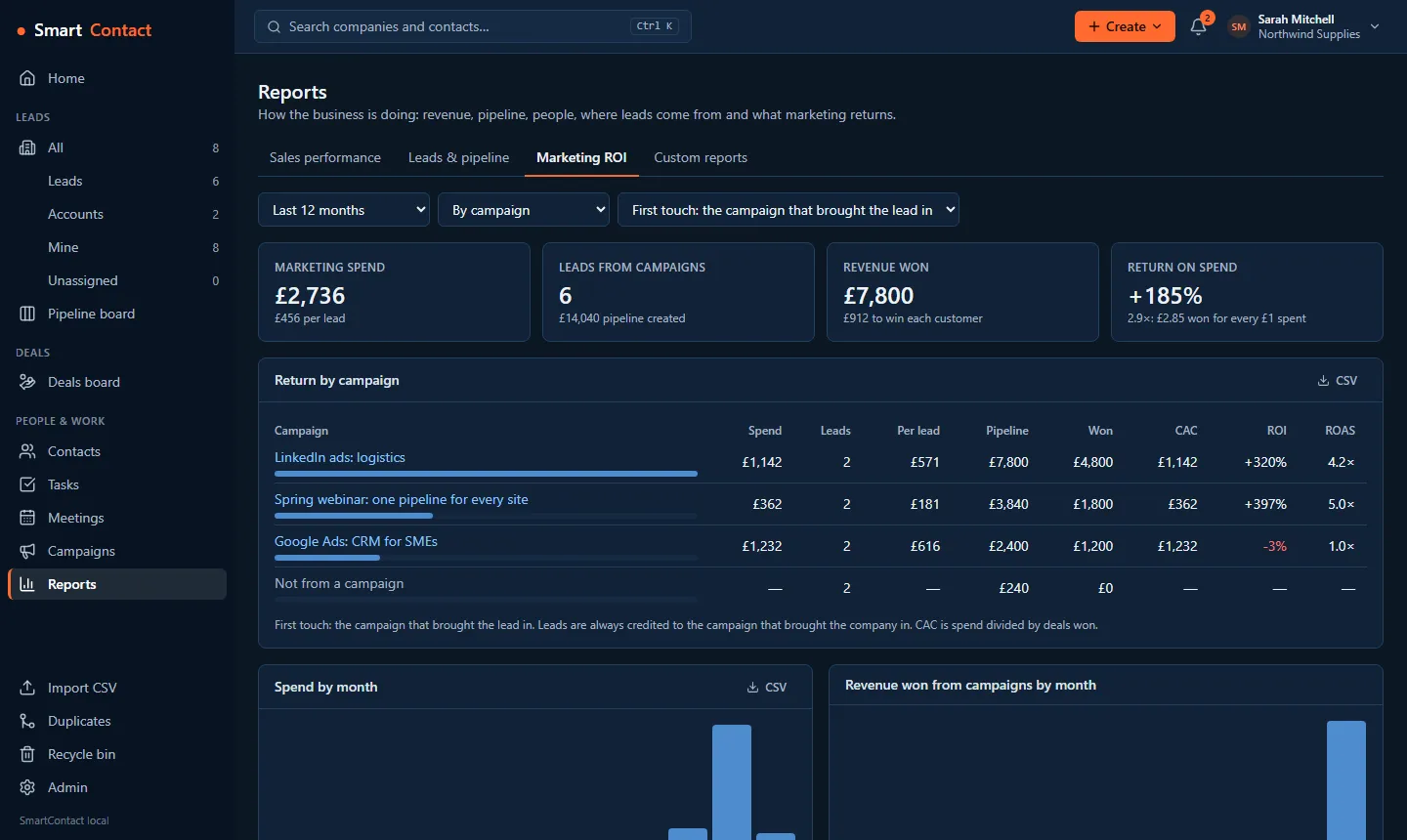Click the ROI column header
The image size is (1407, 840).
(1276, 431)
